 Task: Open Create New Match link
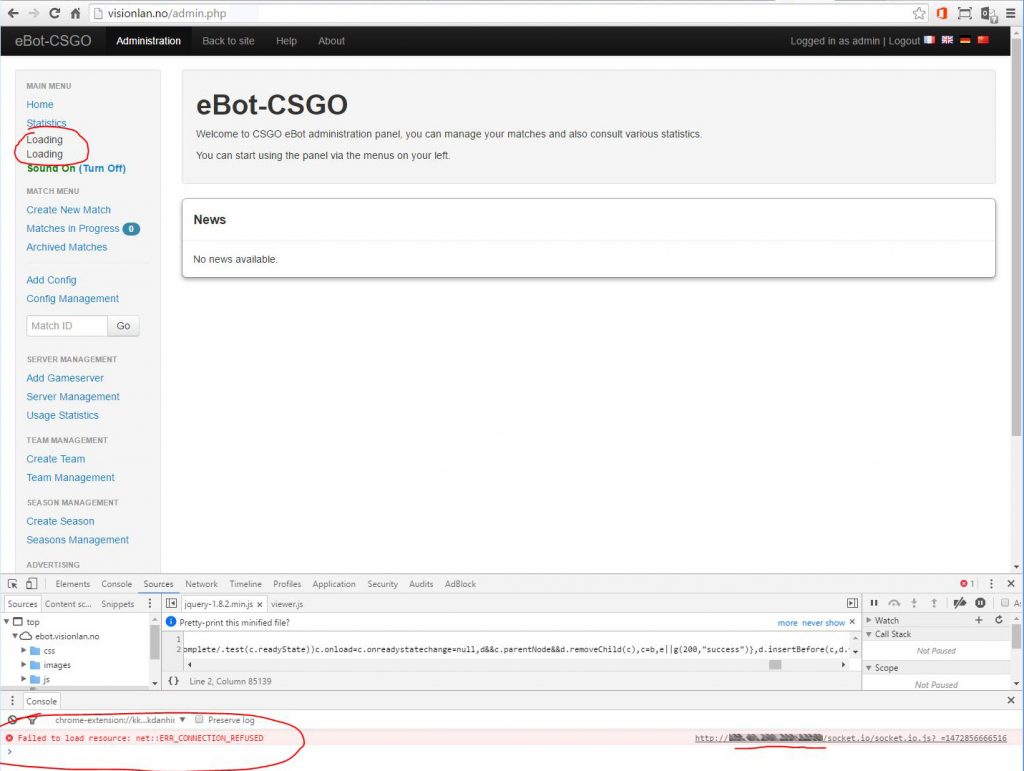click(x=69, y=210)
